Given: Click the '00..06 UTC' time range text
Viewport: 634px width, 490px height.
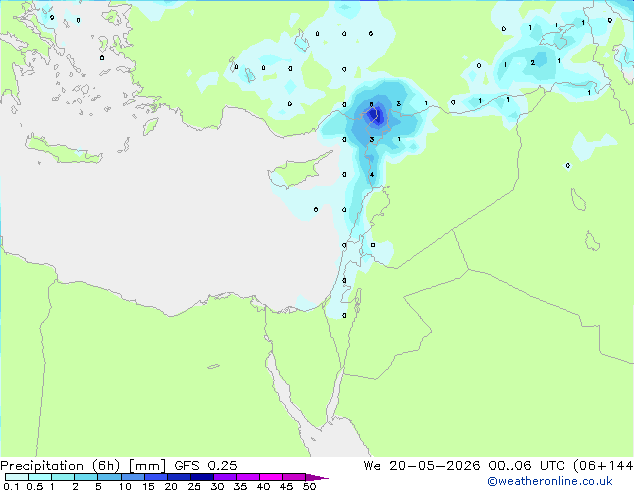Looking at the screenshot, I should [x=527, y=466].
